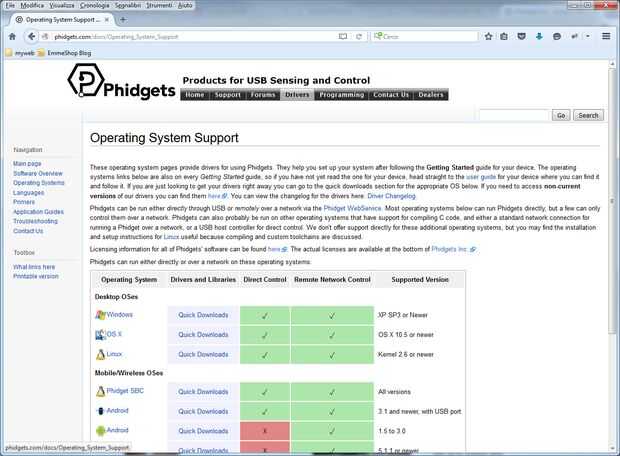The height and width of the screenshot is (456, 620).
Task: Open Troubleshooting sidebar link
Action: pos(35,221)
